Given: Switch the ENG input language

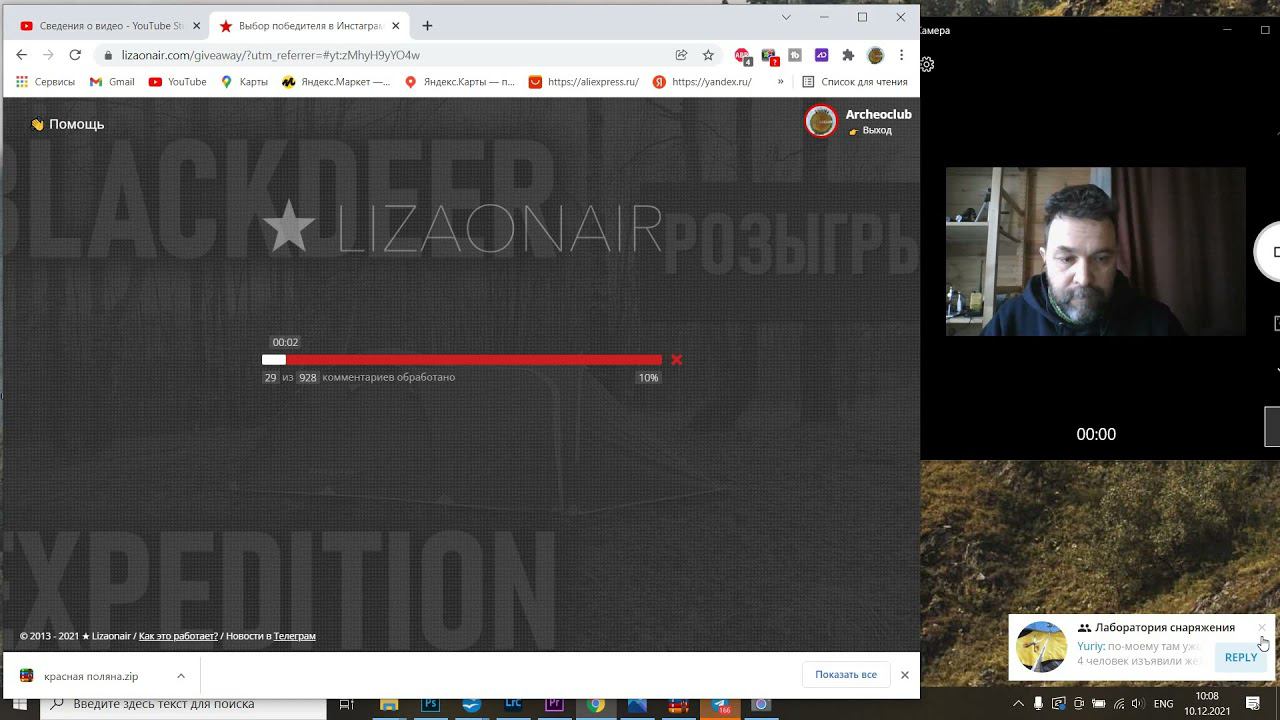Looking at the screenshot, I should 1163,704.
